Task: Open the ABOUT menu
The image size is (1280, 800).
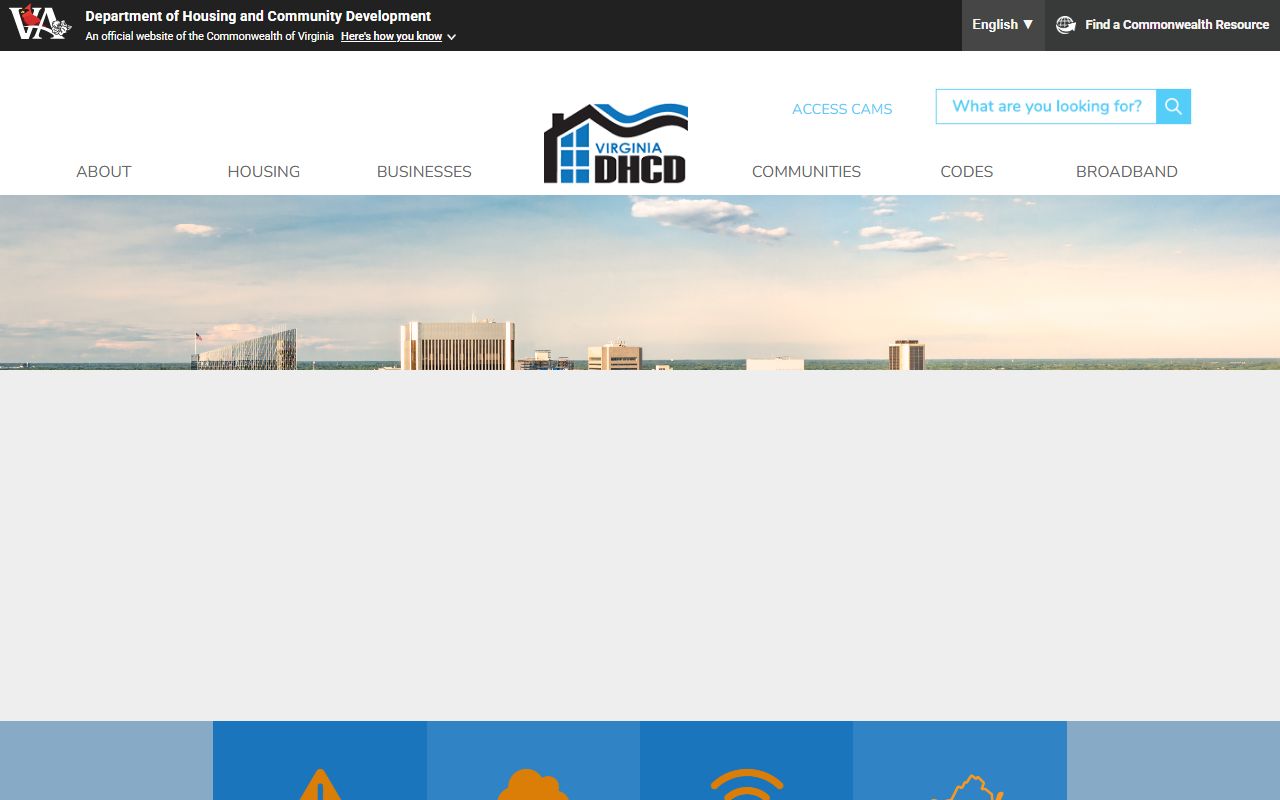Action: click(x=104, y=172)
